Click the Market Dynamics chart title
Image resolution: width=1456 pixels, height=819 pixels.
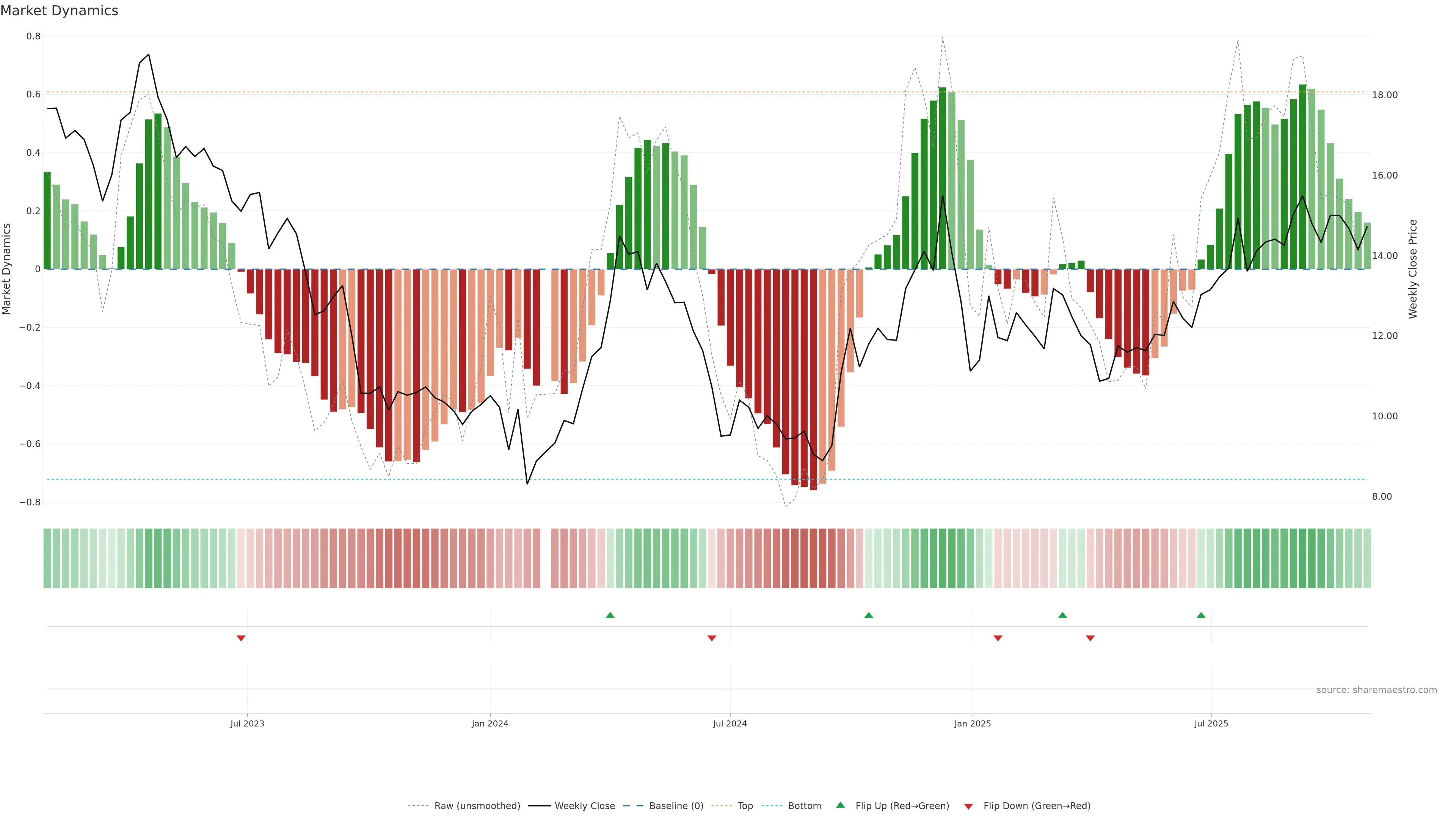coord(60,11)
